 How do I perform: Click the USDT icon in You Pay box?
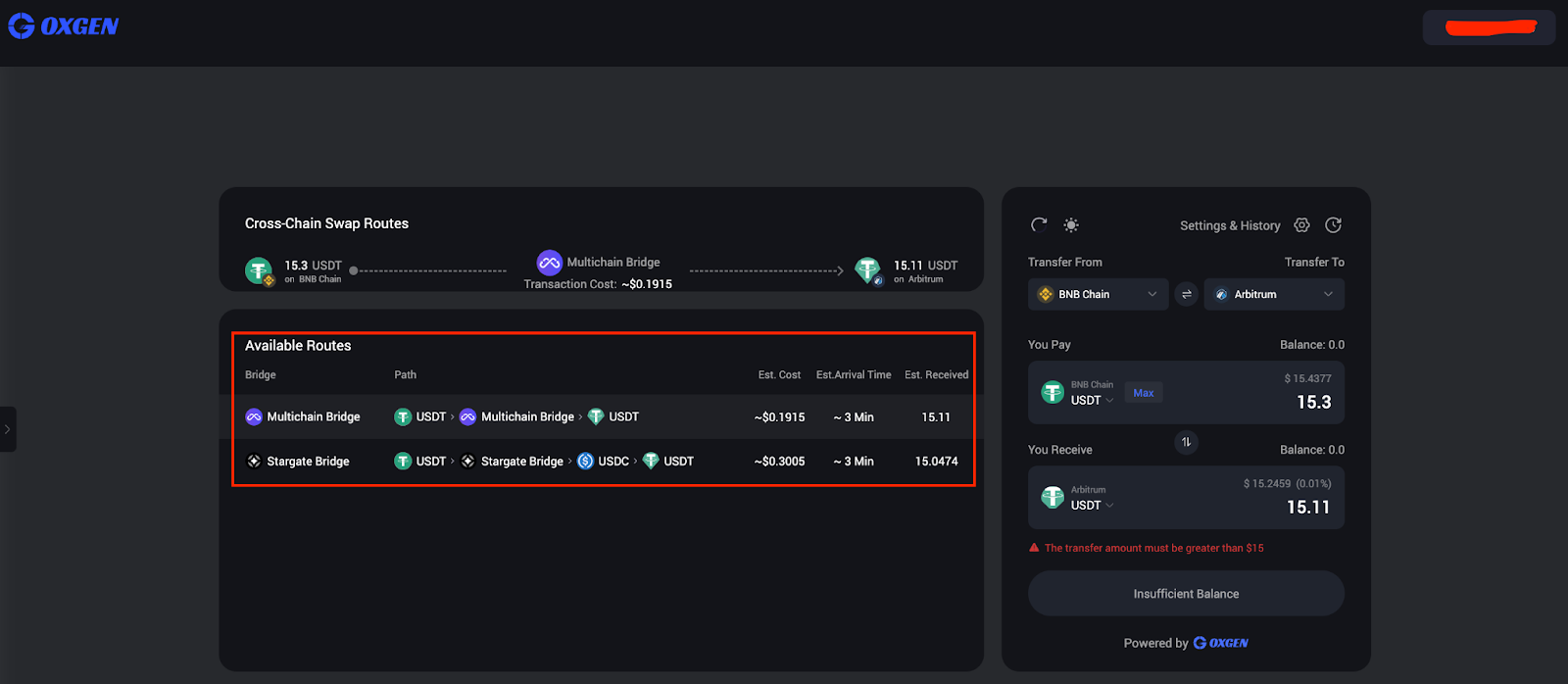[x=1053, y=393]
